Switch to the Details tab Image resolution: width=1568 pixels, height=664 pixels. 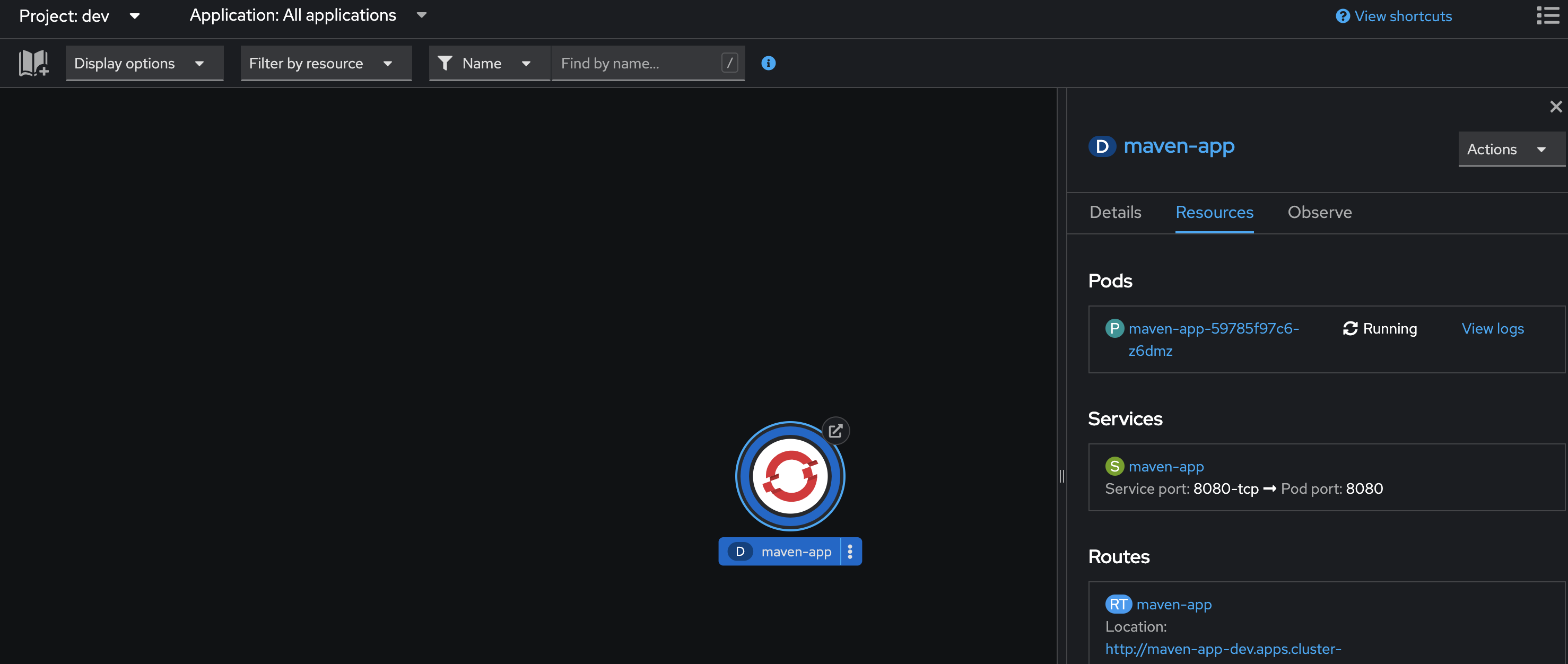click(x=1114, y=212)
